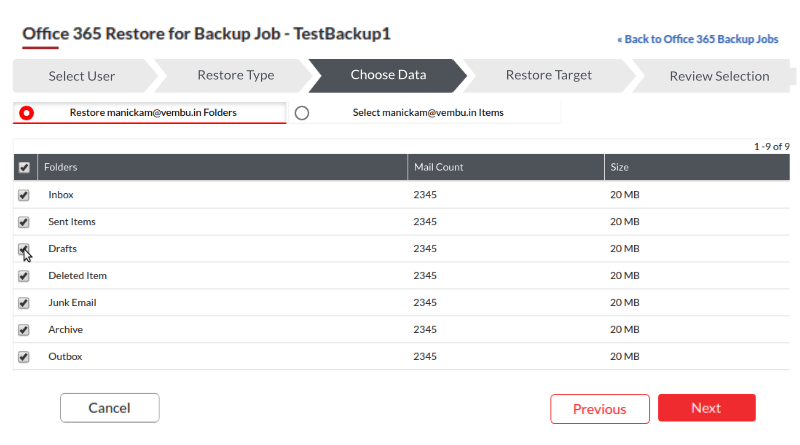Image resolution: width=800 pixels, height=445 pixels.
Task: Uncheck the Drafts folder checkbox
Action: tap(24, 249)
